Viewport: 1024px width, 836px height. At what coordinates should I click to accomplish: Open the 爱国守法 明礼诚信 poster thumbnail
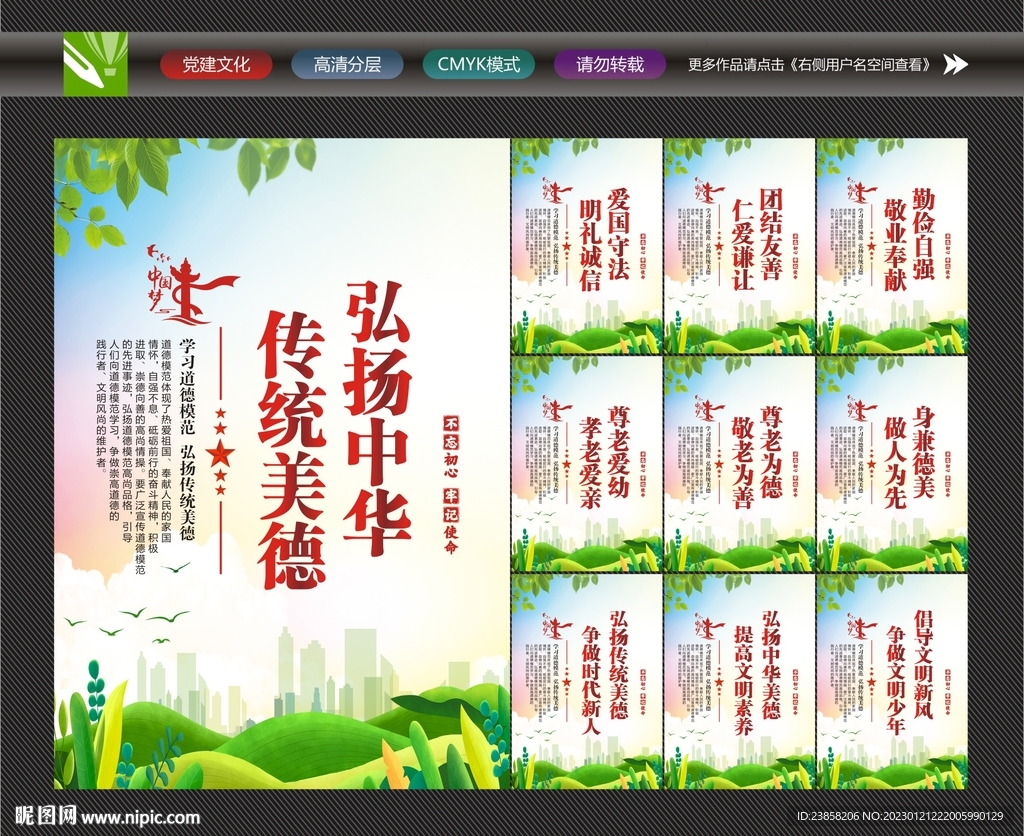pos(586,246)
